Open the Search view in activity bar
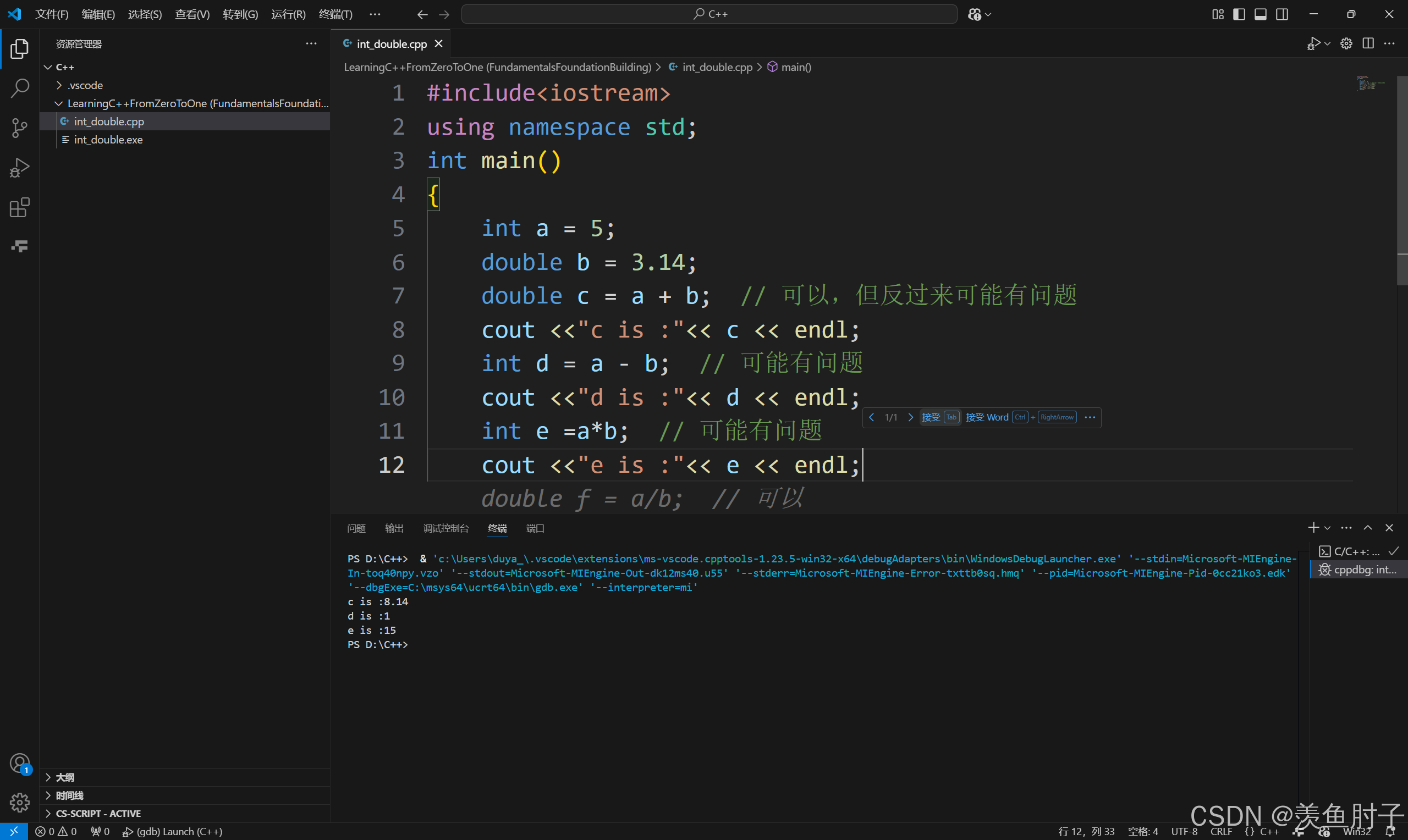 click(20, 89)
